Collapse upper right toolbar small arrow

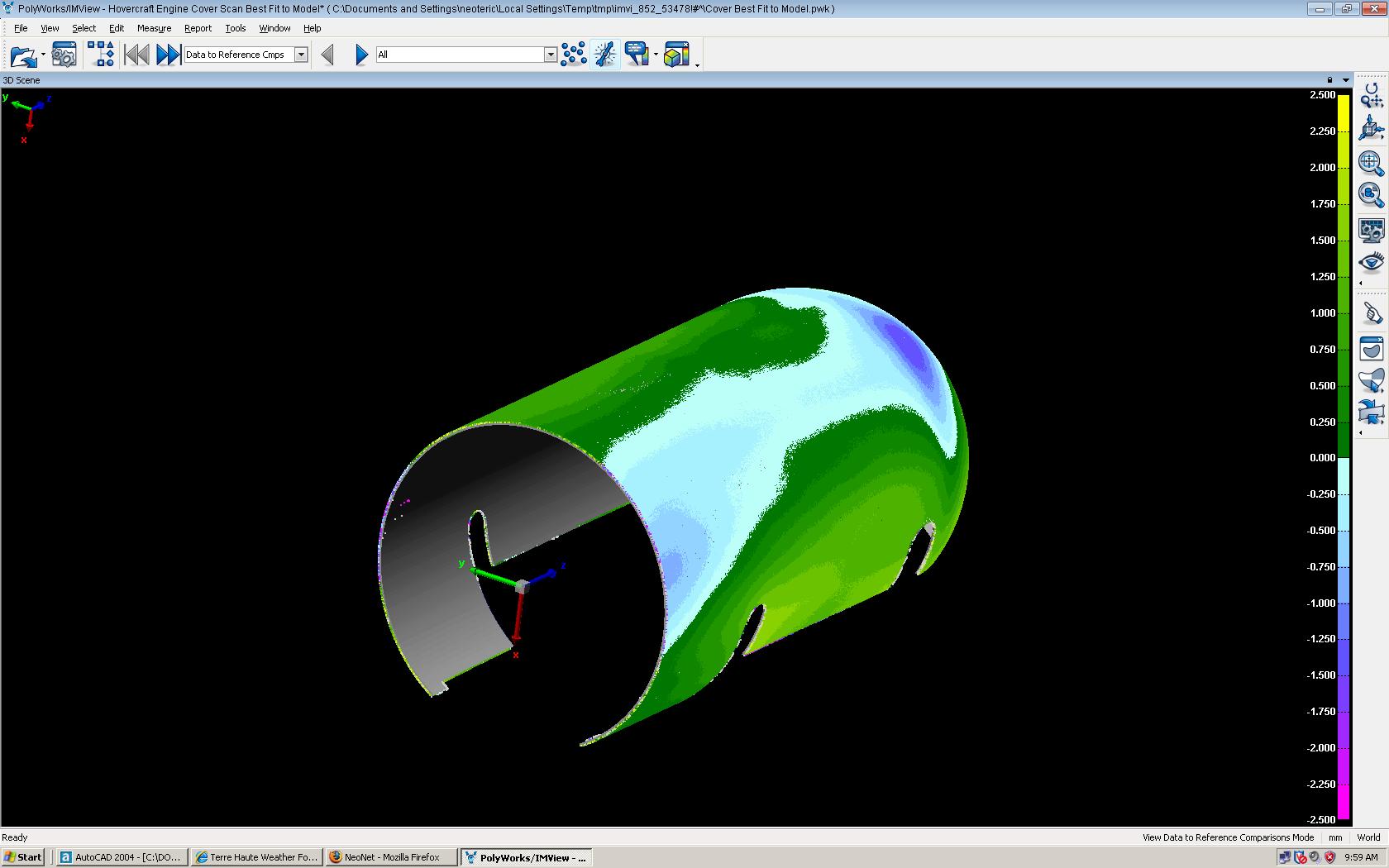tap(1361, 283)
